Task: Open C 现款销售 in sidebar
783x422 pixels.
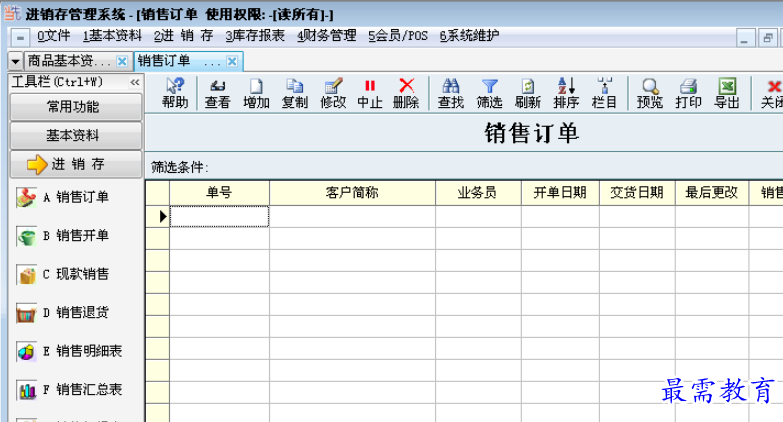Action: (x=62, y=274)
